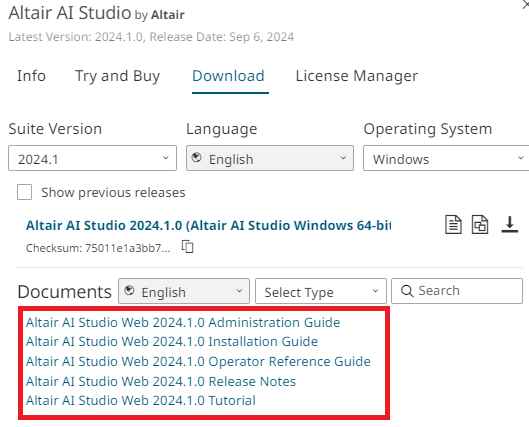Image resolution: width=529 pixels, height=427 pixels.
Task: Open the Operator Reference Guide document
Action: click(x=198, y=361)
